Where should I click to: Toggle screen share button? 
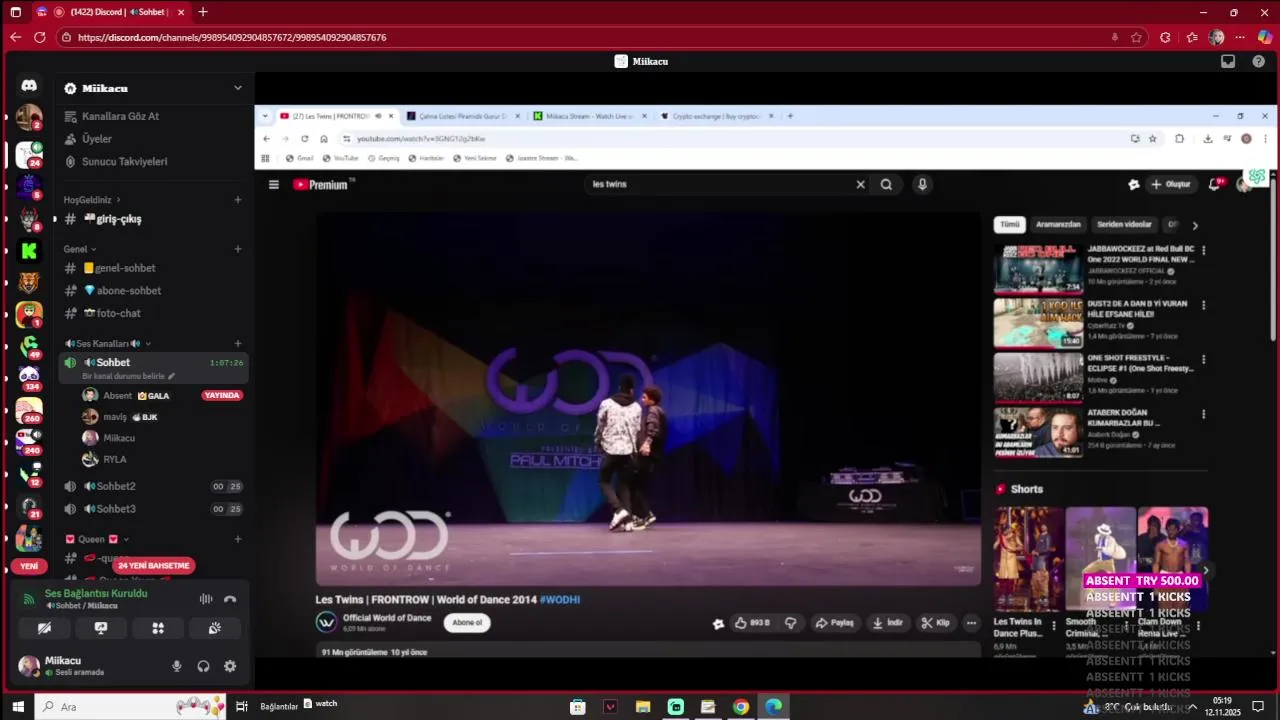coord(101,628)
